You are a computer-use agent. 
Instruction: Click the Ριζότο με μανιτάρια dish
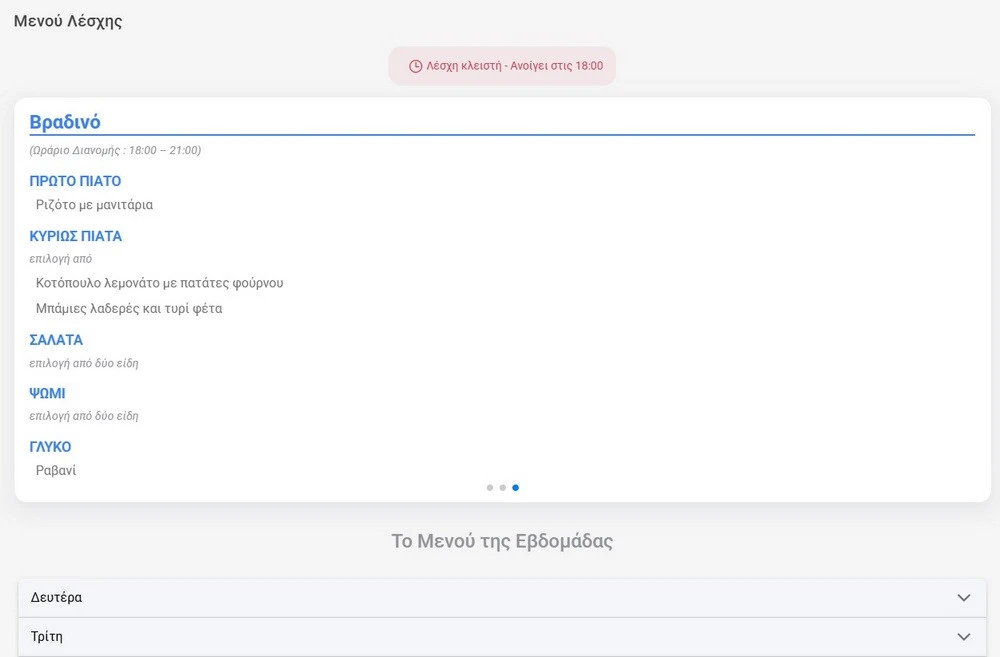[x=94, y=205]
